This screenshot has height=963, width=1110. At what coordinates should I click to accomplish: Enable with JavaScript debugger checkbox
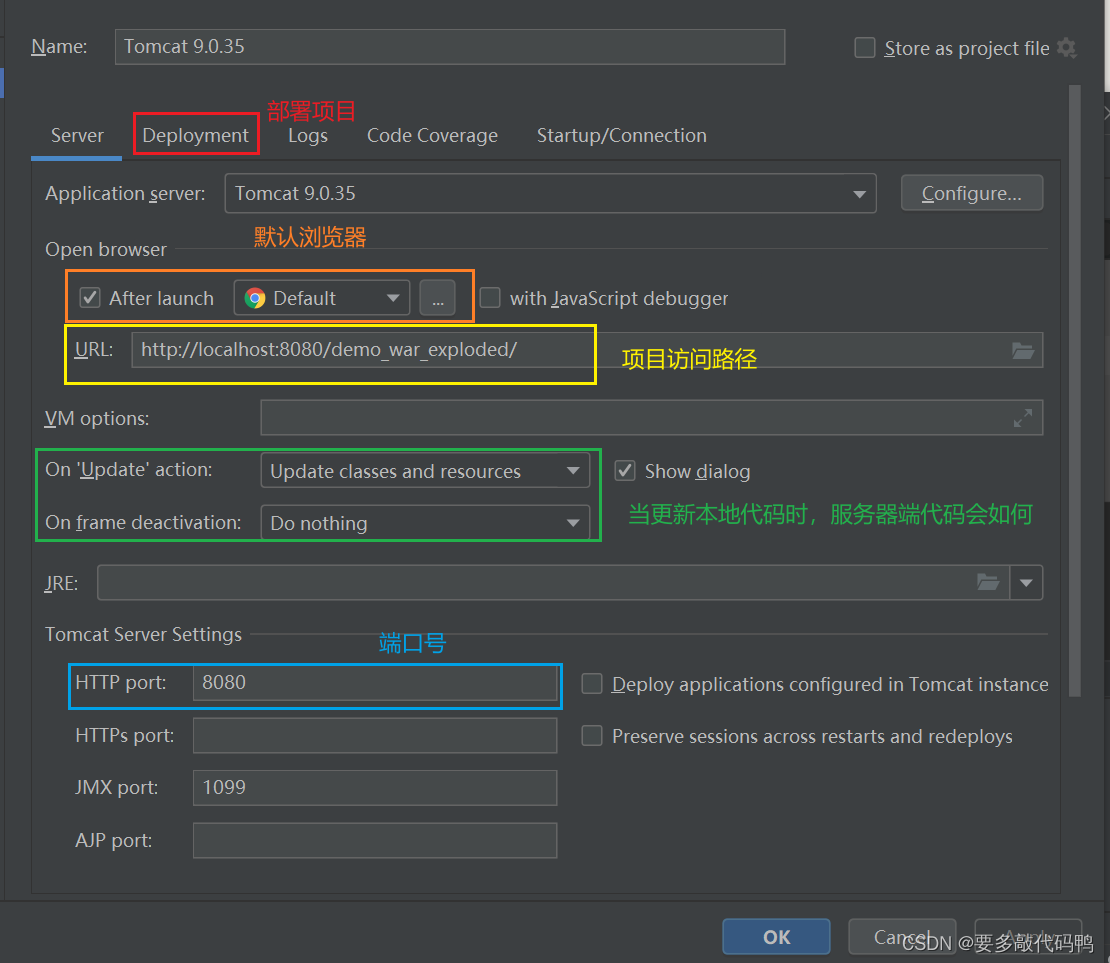490,297
